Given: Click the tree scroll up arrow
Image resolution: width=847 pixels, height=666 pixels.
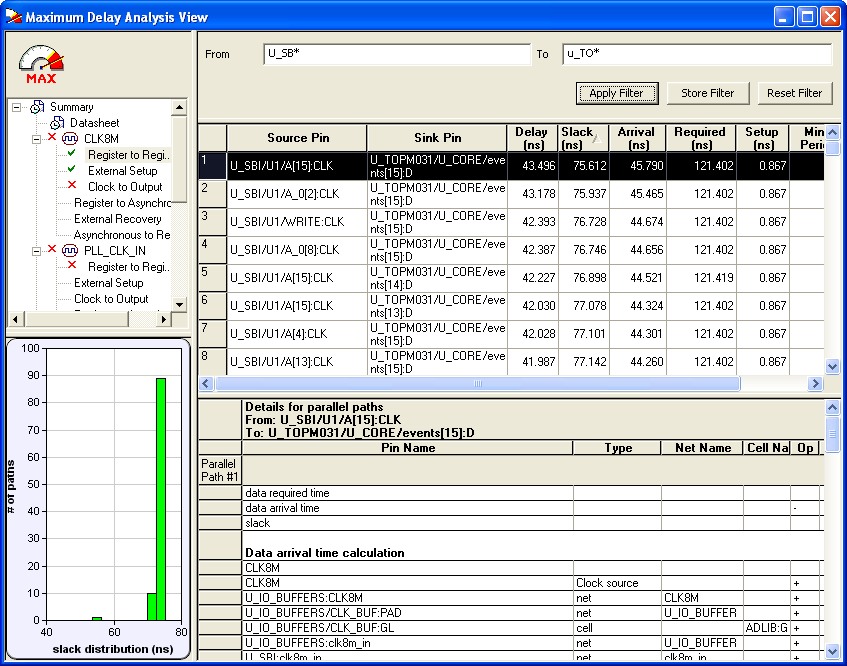Looking at the screenshot, I should [179, 107].
